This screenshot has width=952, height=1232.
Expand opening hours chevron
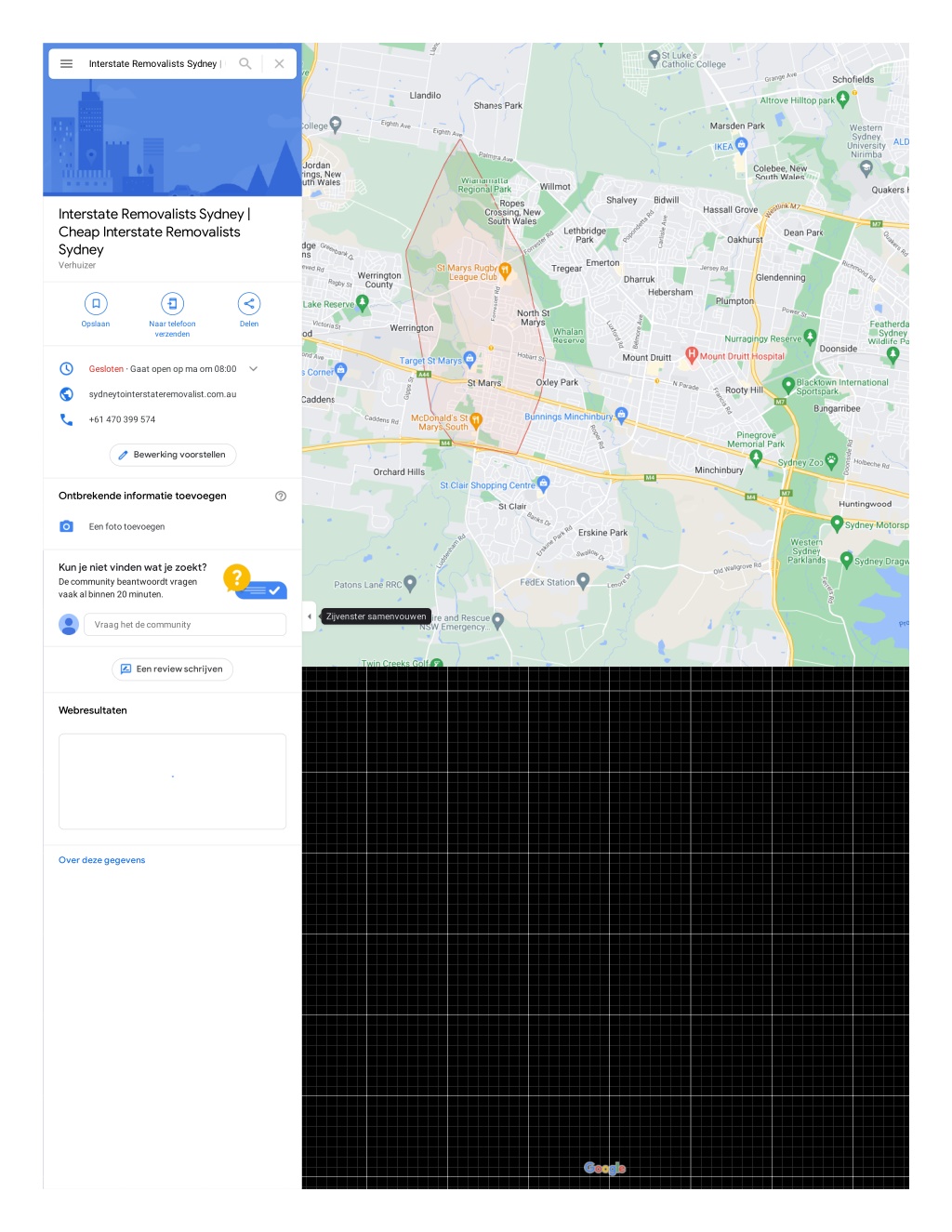click(254, 369)
